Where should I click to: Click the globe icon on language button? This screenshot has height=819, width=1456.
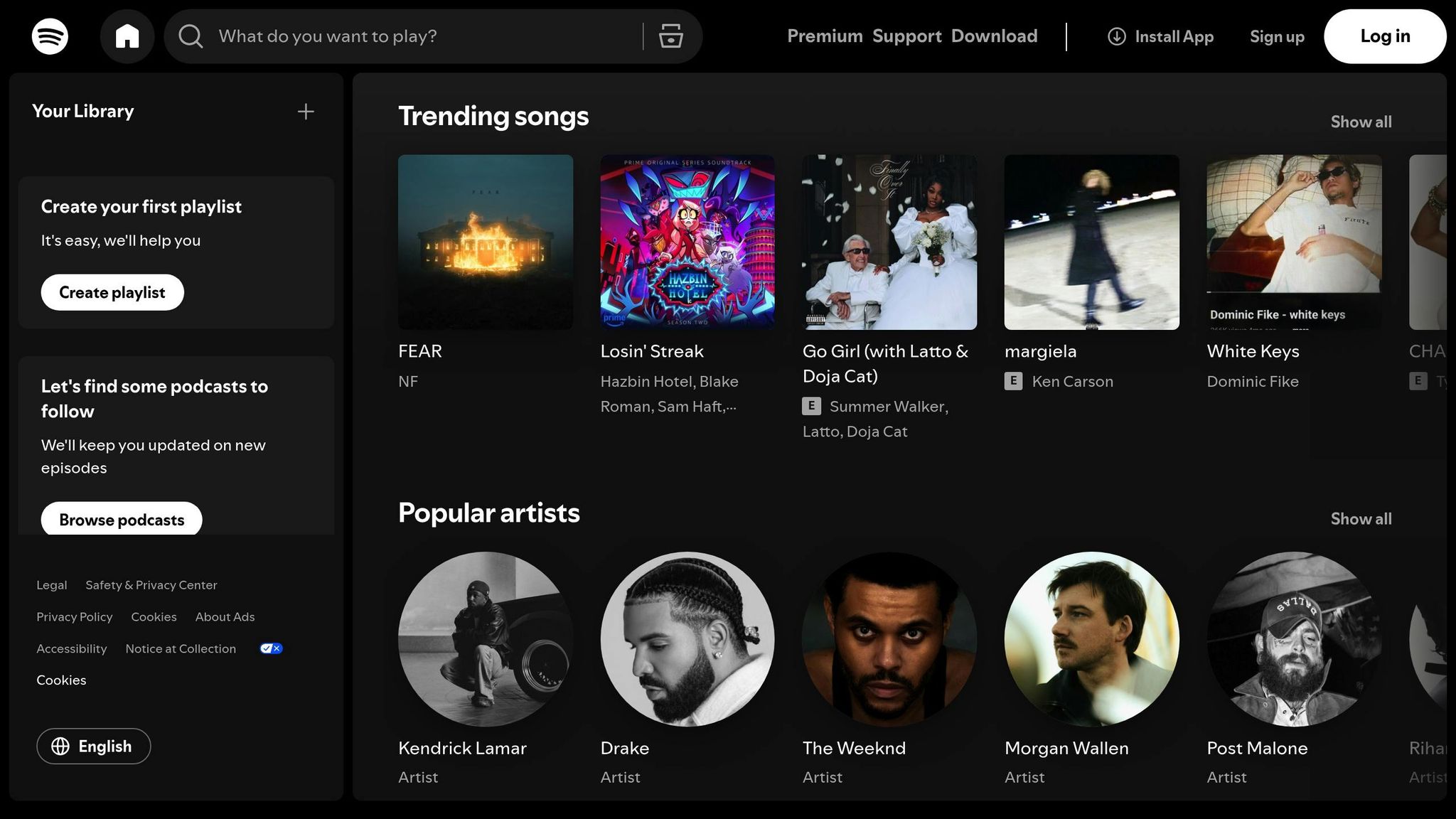[x=60, y=746]
